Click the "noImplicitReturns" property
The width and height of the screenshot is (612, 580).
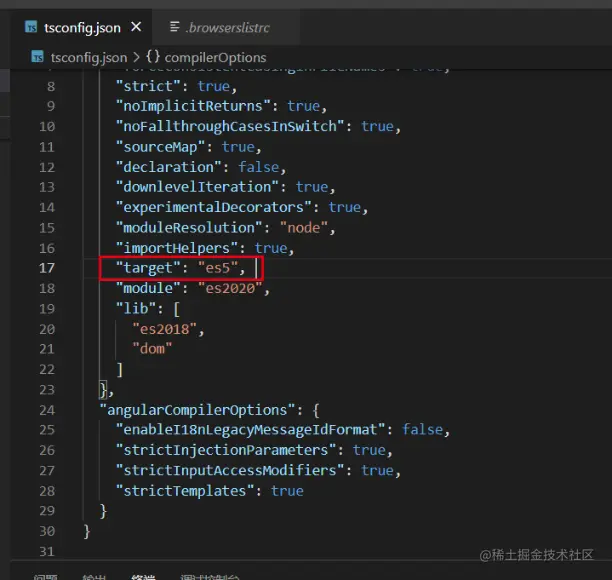coord(193,106)
